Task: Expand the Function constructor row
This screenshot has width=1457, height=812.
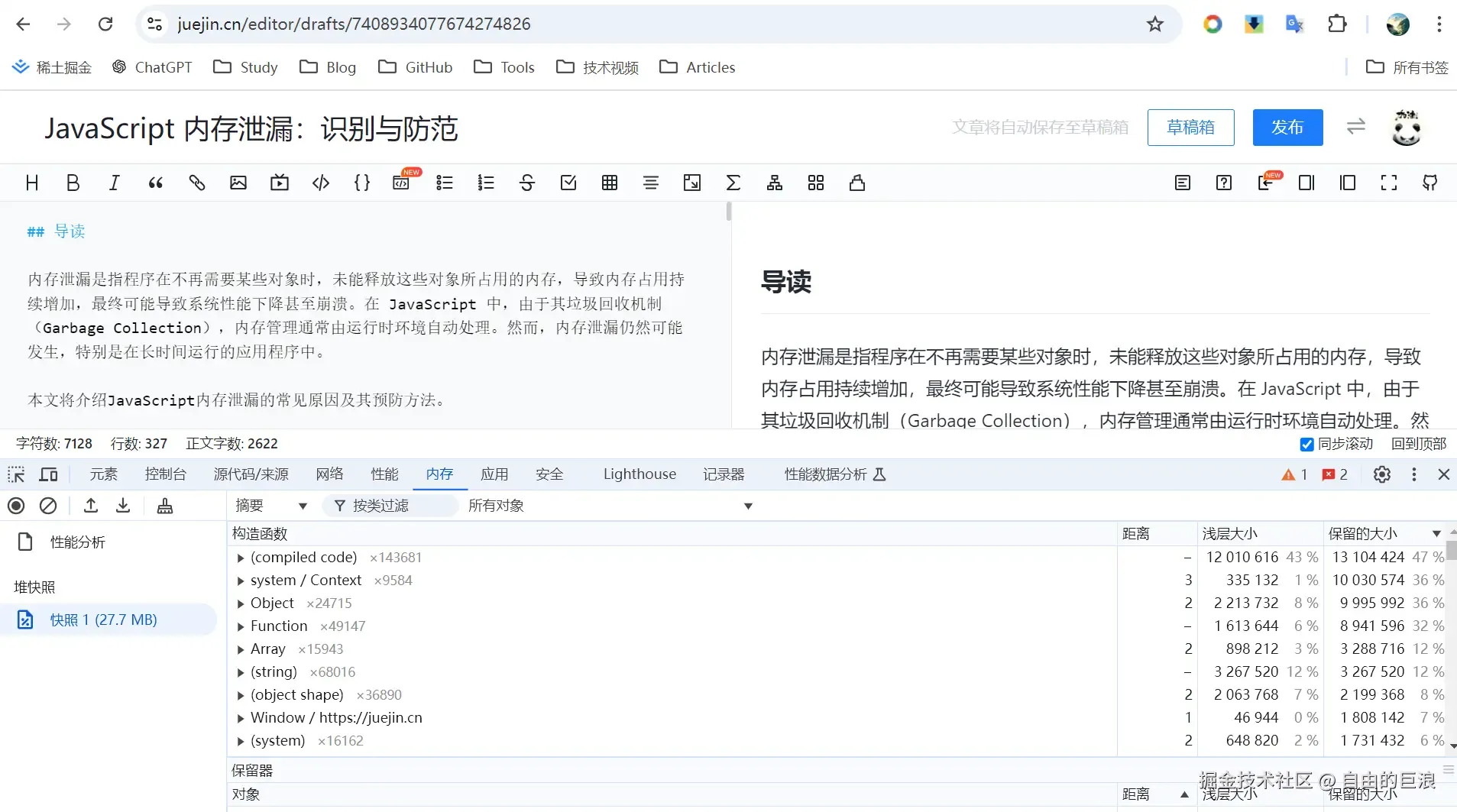Action: tap(241, 626)
